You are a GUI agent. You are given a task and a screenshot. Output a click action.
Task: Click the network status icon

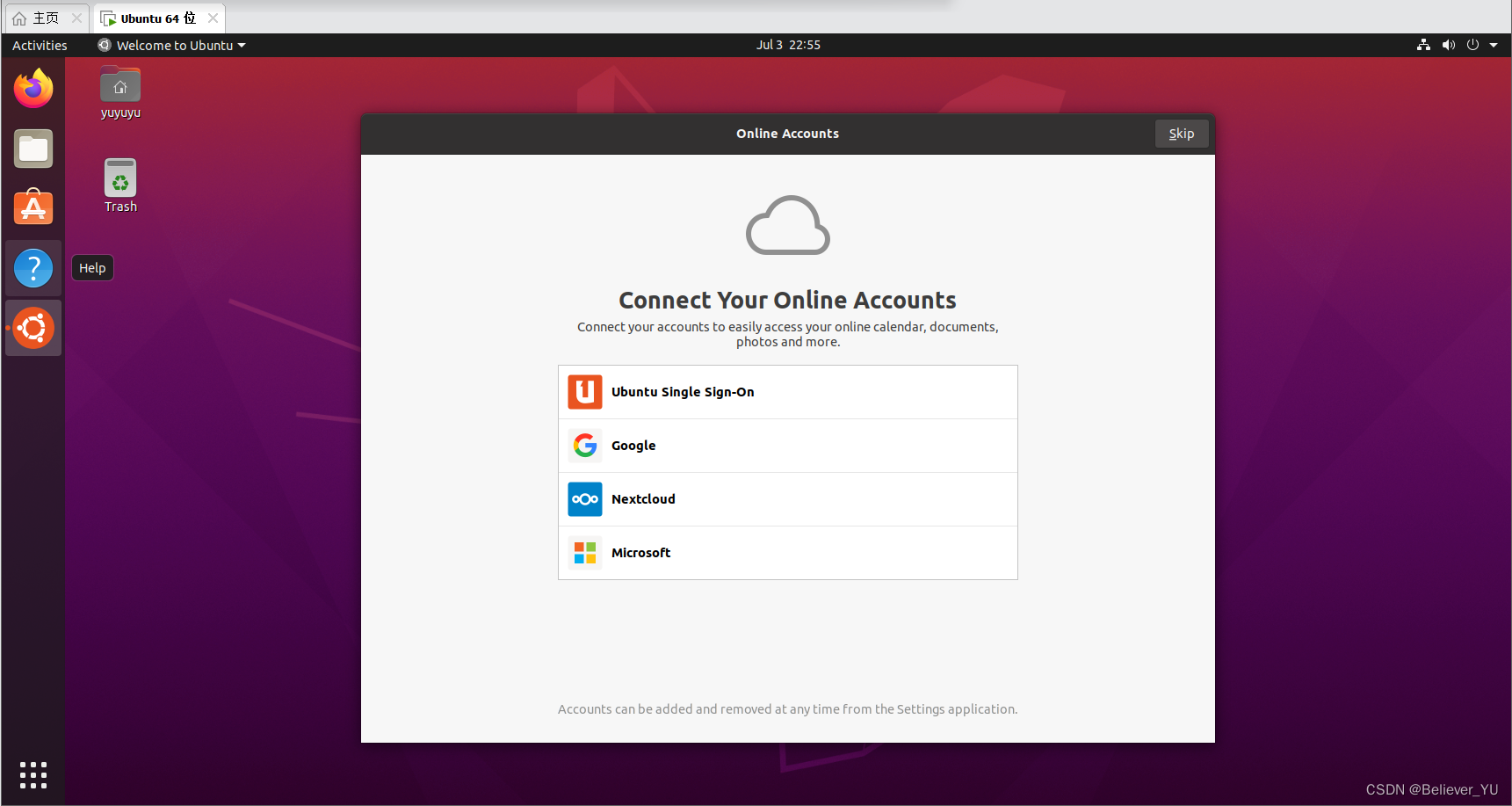pos(1423,45)
